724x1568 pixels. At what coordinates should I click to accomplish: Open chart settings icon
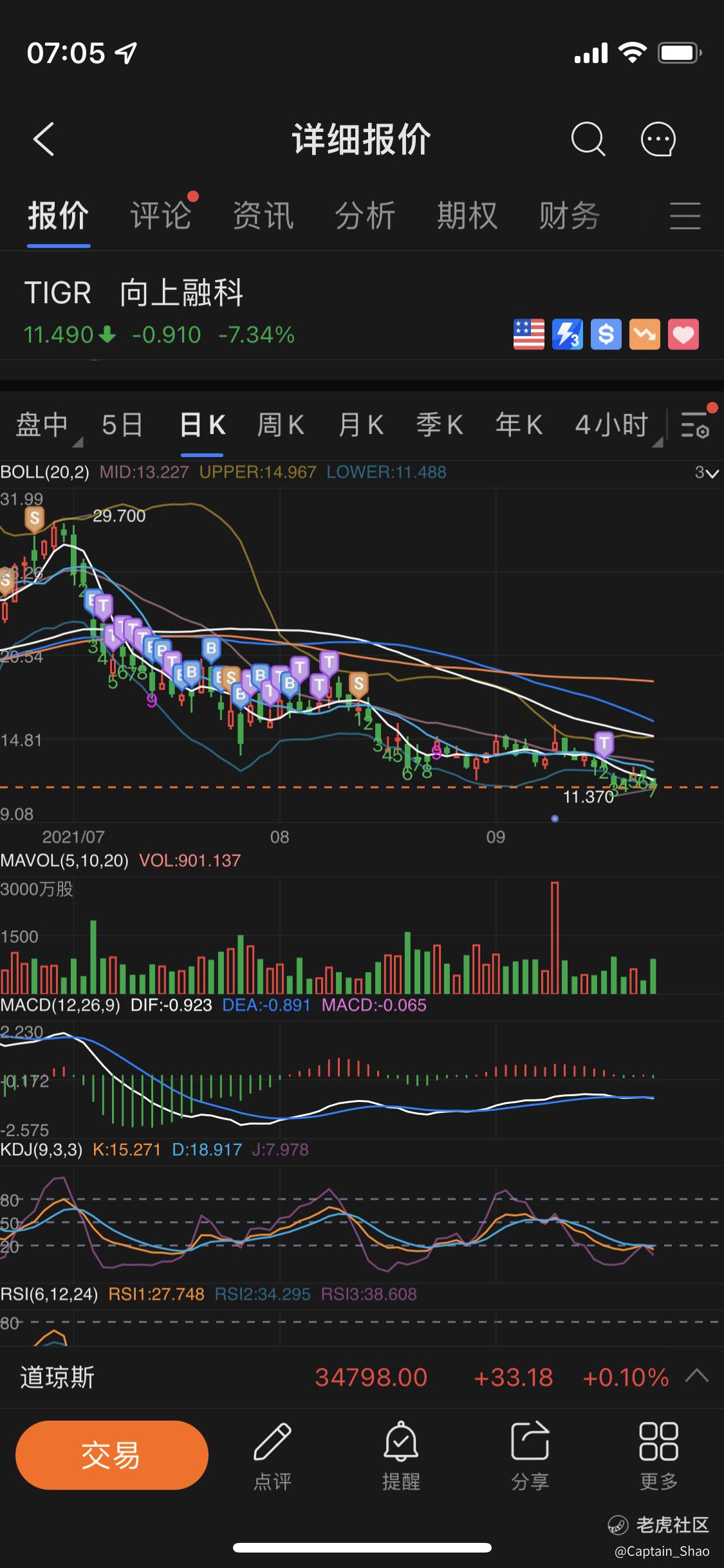[x=695, y=425]
